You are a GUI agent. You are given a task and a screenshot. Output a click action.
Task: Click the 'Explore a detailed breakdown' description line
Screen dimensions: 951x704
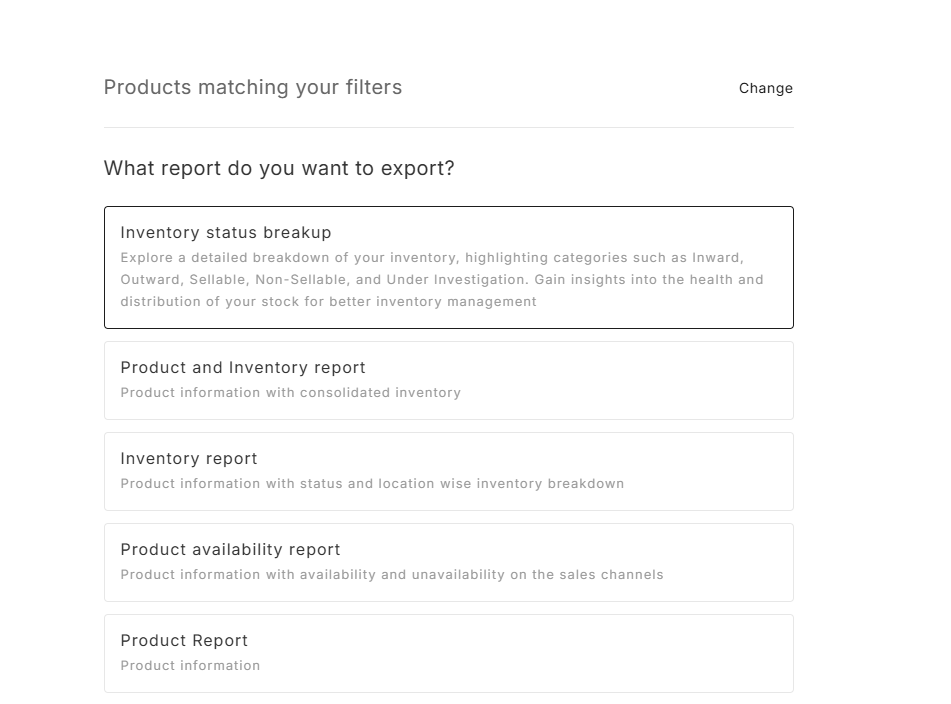432,258
